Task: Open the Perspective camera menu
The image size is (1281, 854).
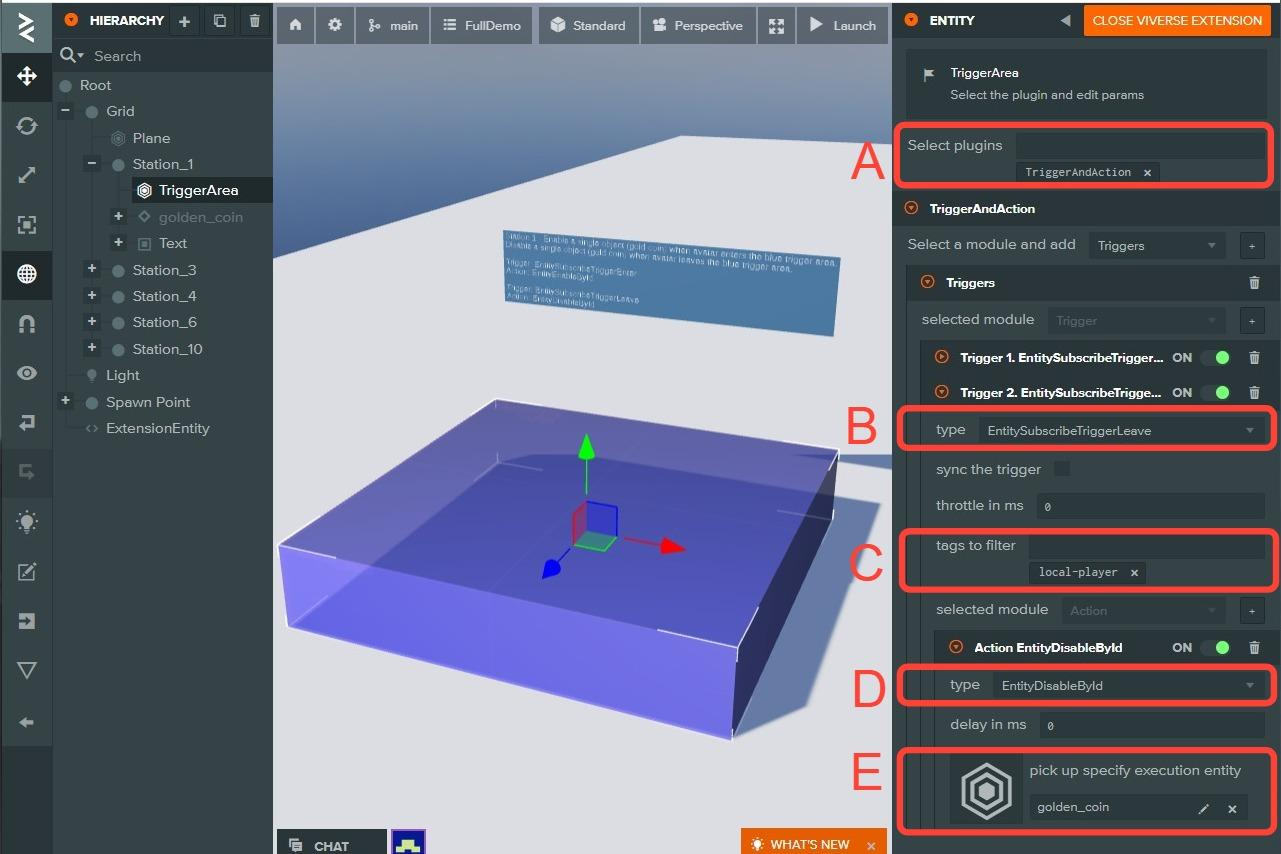Action: tap(698, 25)
